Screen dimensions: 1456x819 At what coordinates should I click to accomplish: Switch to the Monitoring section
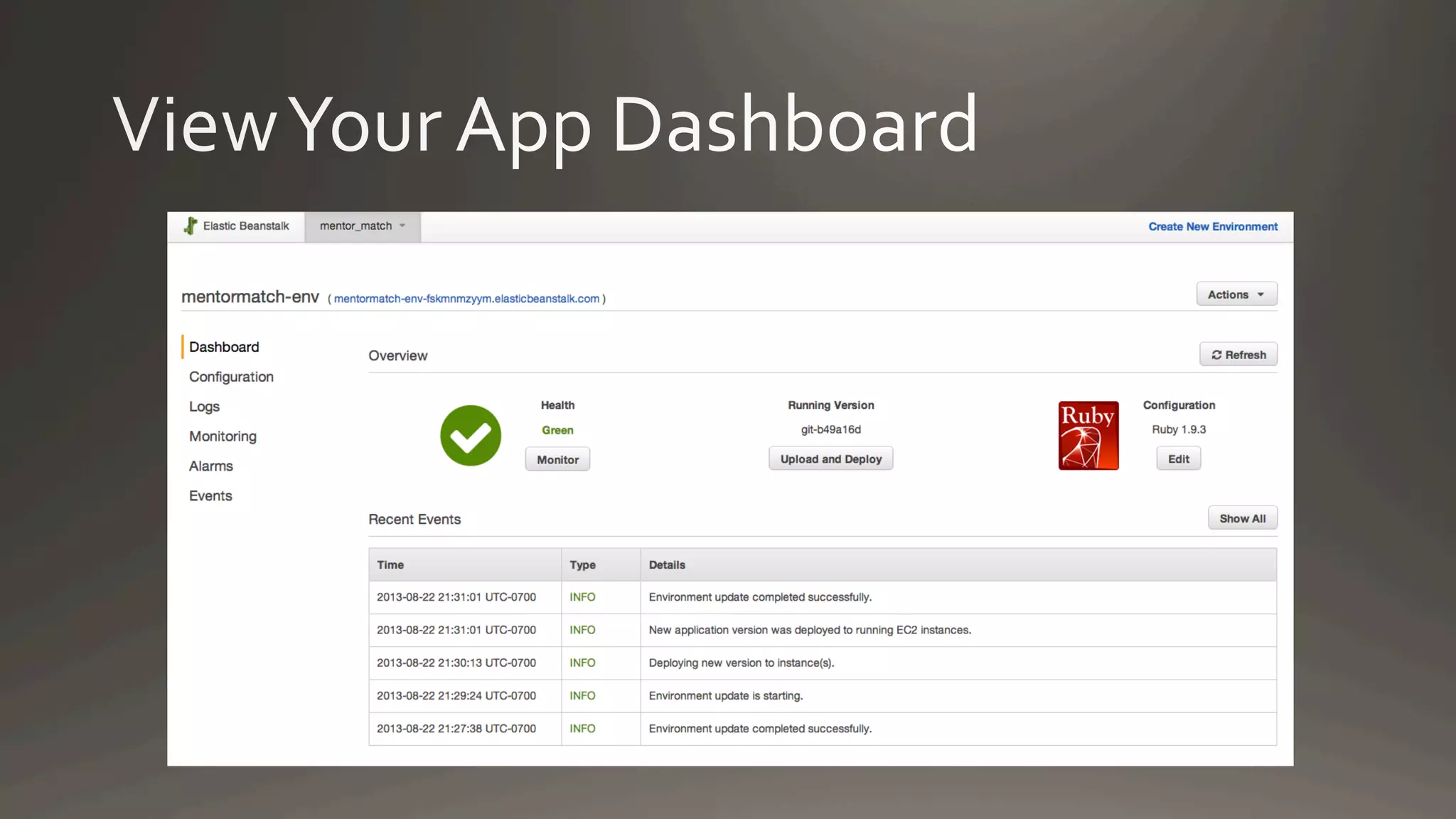coord(223,437)
